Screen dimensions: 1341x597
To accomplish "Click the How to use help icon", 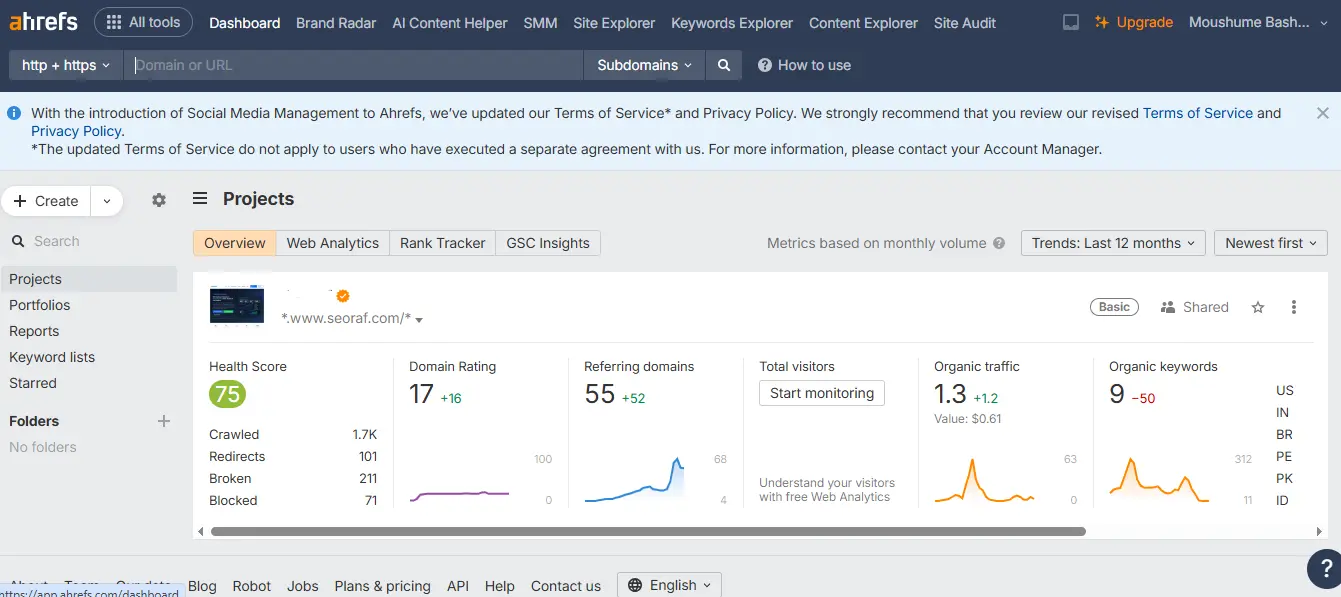I will pyautogui.click(x=765, y=65).
